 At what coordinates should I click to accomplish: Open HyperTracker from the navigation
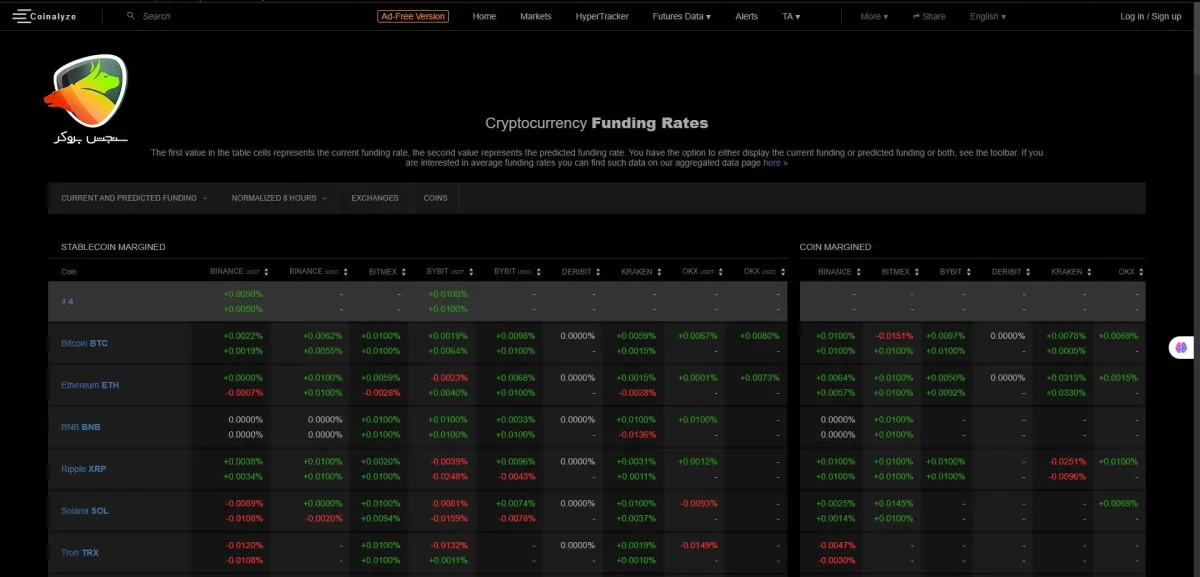[x=601, y=16]
